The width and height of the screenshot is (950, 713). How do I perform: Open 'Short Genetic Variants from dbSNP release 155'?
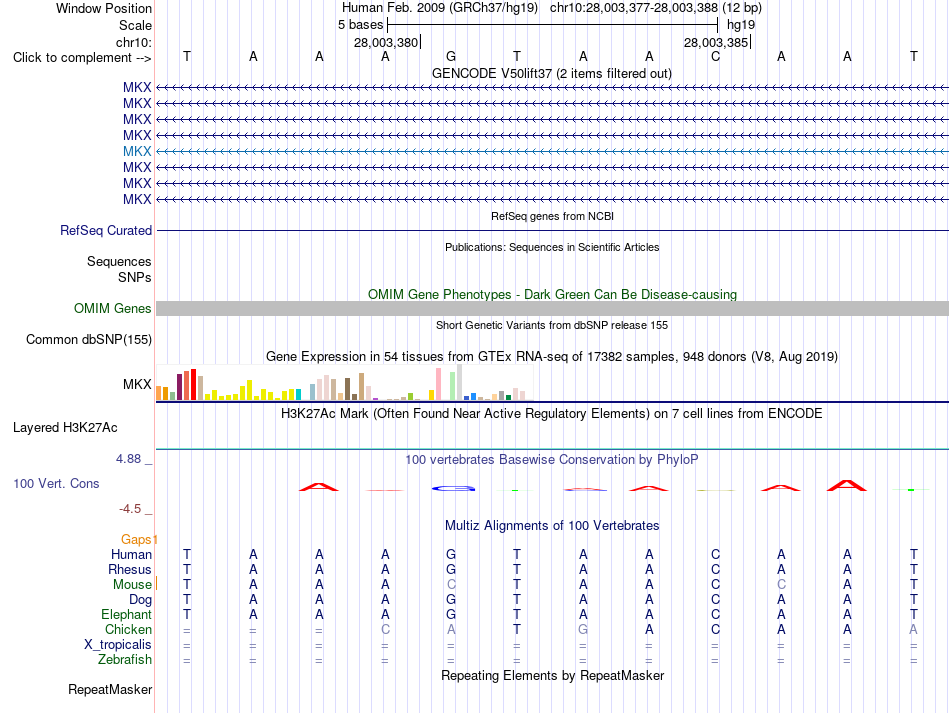[552, 325]
